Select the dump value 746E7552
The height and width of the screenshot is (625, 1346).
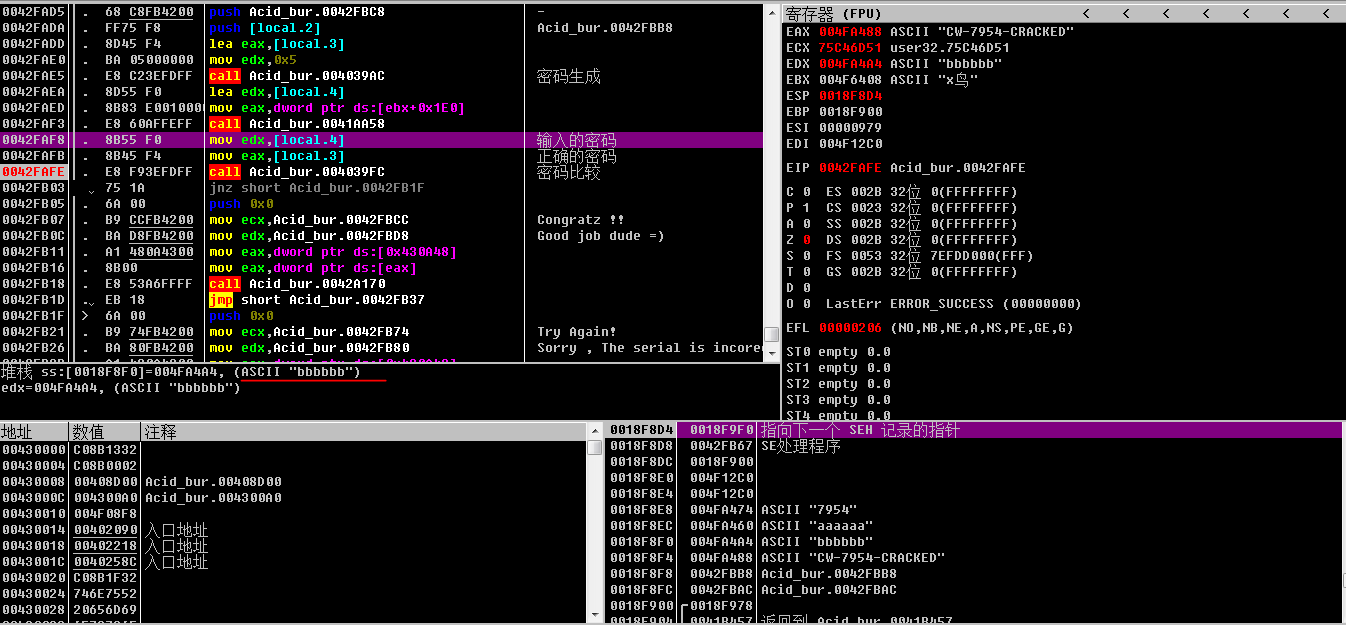105,594
